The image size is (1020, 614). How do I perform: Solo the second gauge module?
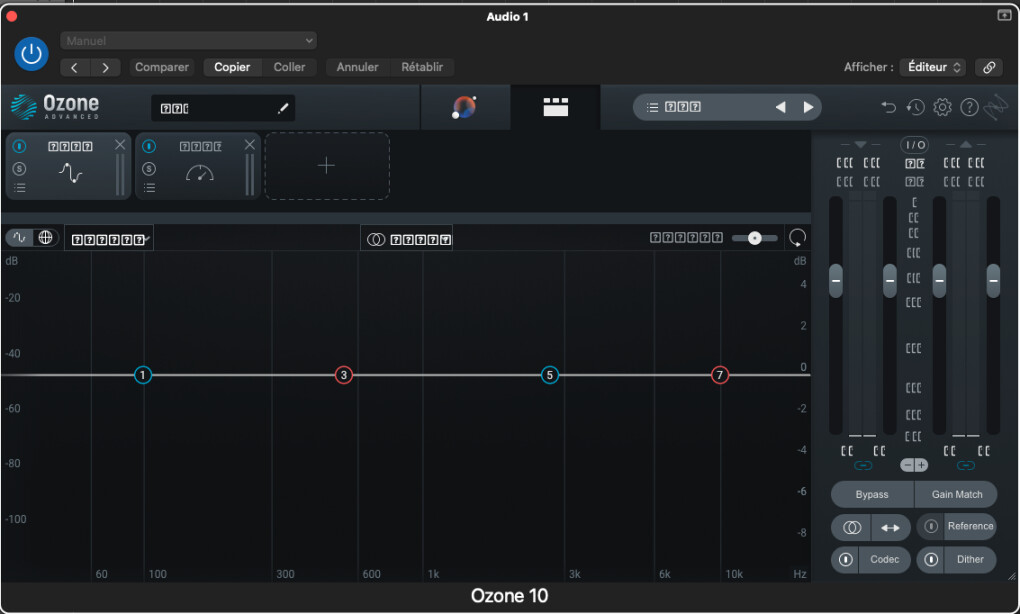click(x=149, y=169)
